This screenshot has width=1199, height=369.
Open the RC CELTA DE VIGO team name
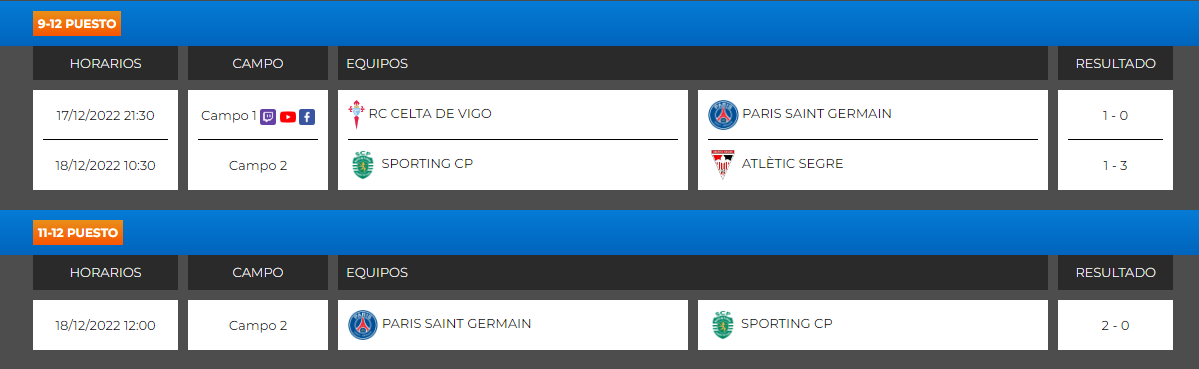coord(430,114)
